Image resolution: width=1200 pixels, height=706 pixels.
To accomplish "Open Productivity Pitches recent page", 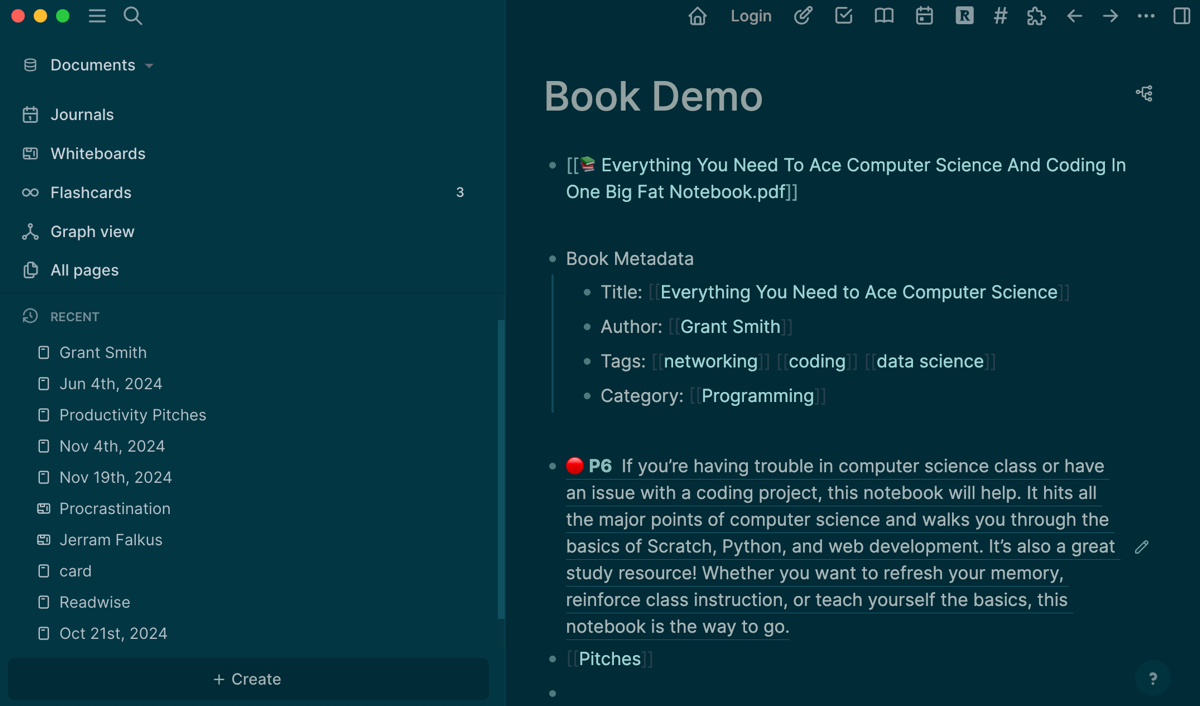I will (x=132, y=415).
